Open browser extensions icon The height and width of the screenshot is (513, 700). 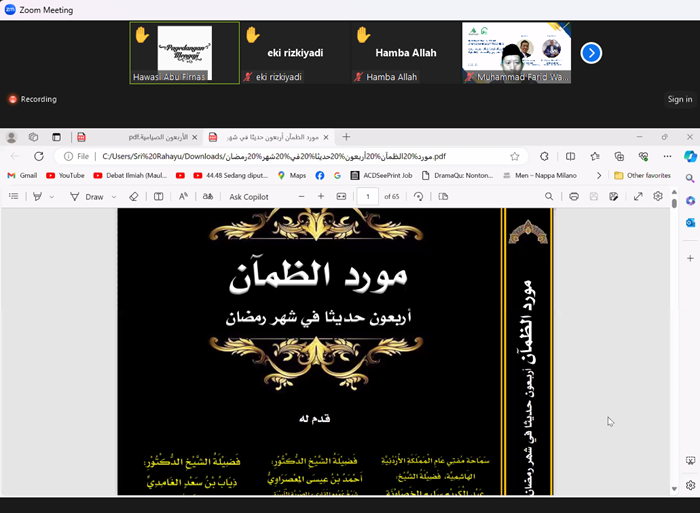point(544,156)
